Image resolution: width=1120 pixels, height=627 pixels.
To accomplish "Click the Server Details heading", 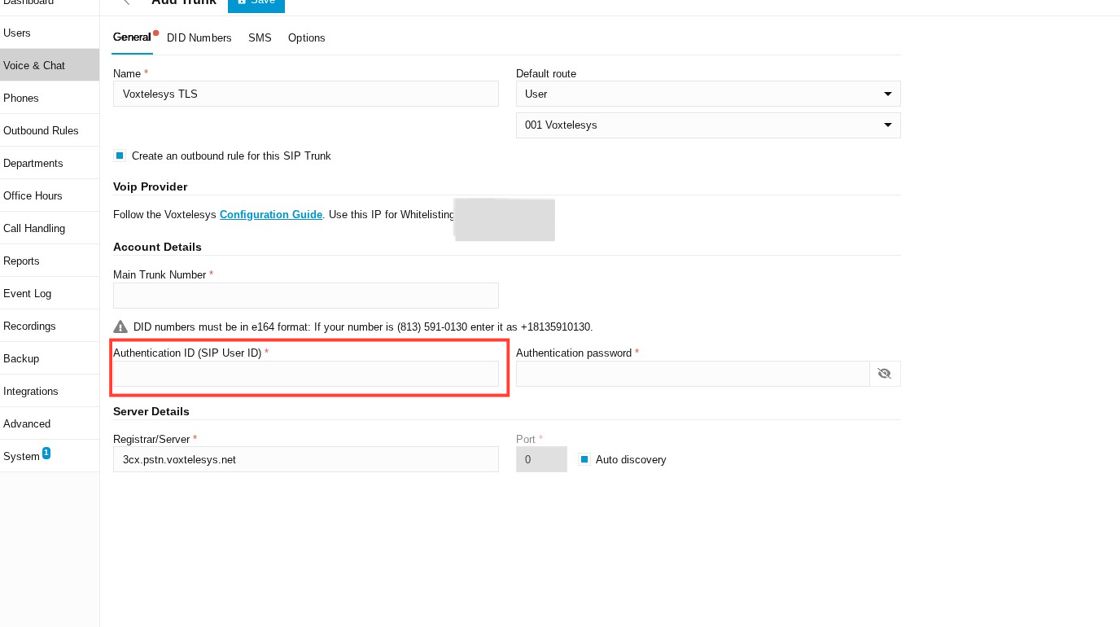I will (151, 411).
